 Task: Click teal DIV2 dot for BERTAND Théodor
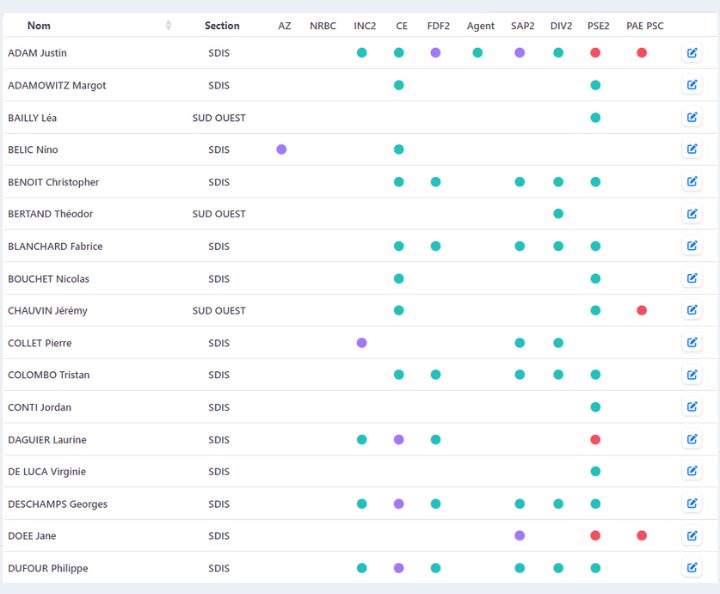pyautogui.click(x=558, y=213)
